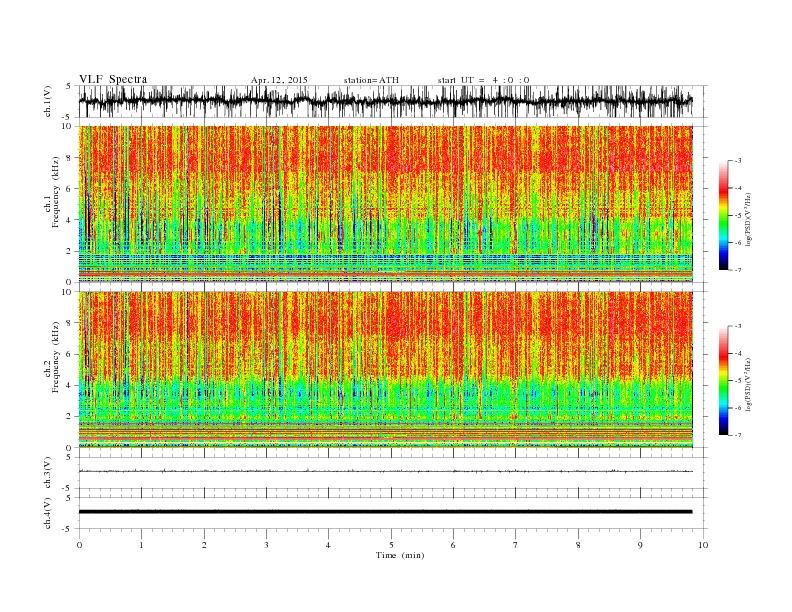The height and width of the screenshot is (612, 792).
Task: Click the ch.1 spectrogram panel
Action: click(385, 204)
